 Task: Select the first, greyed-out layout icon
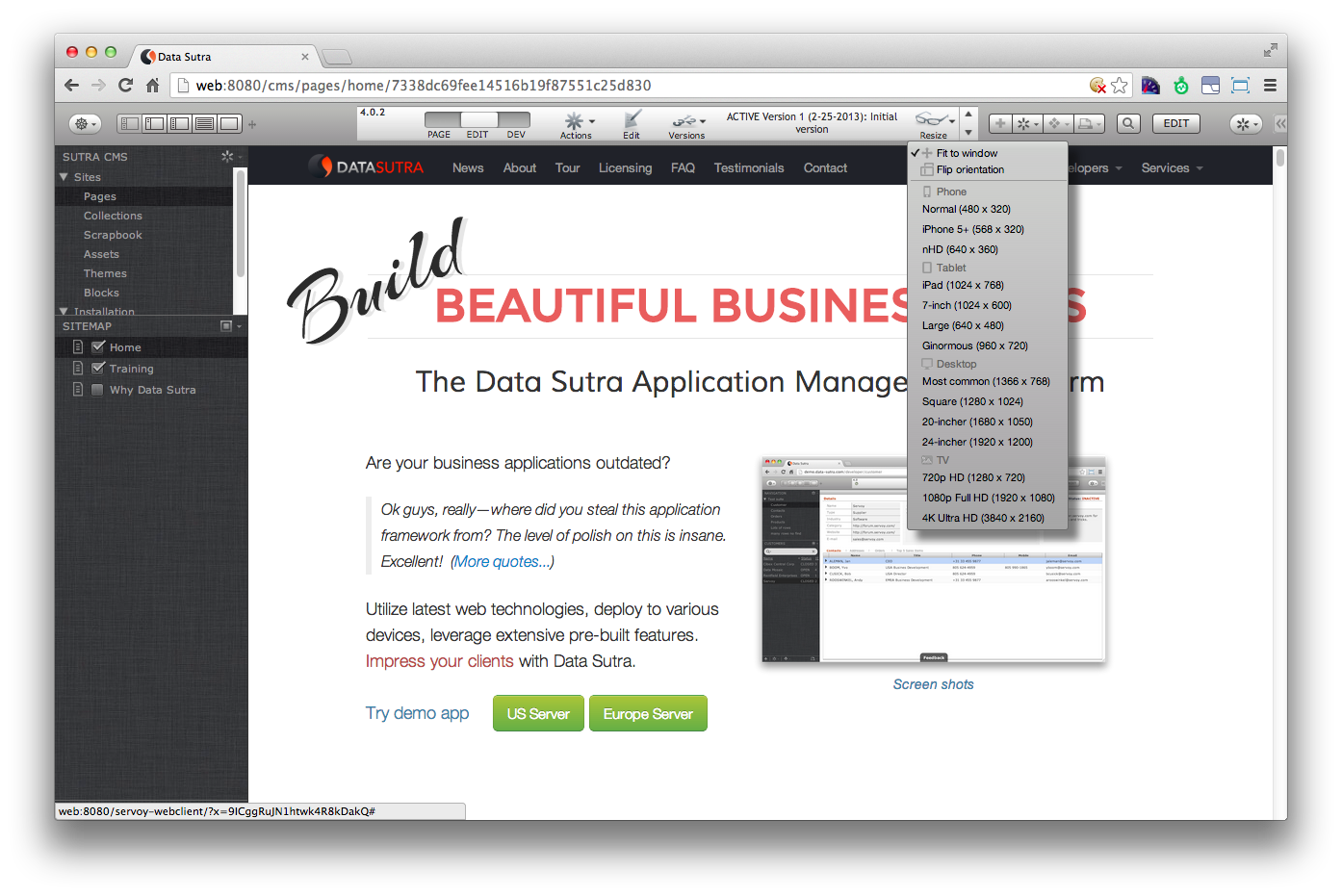129,123
